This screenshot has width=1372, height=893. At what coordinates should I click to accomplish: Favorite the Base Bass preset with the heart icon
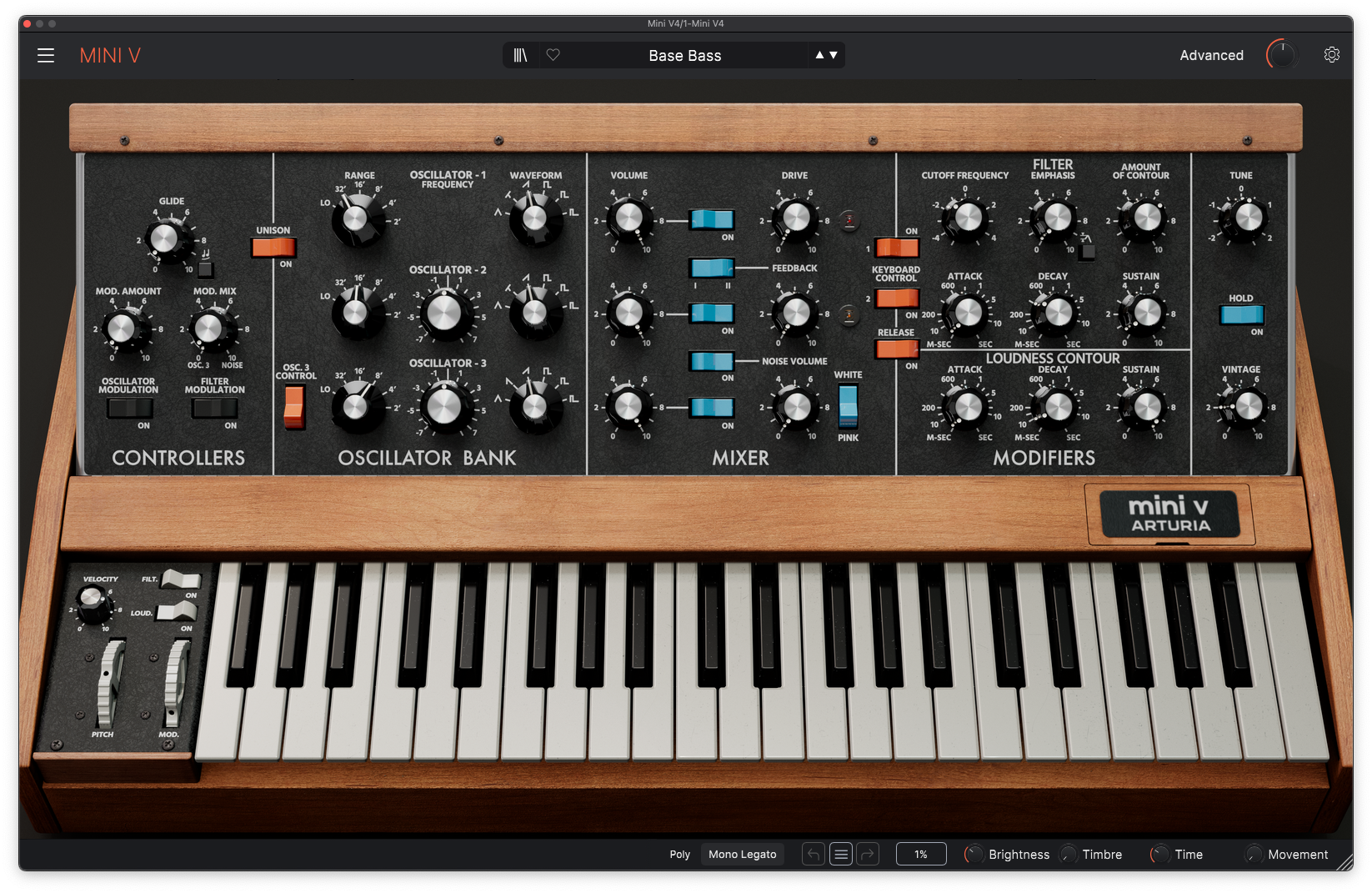click(x=553, y=55)
